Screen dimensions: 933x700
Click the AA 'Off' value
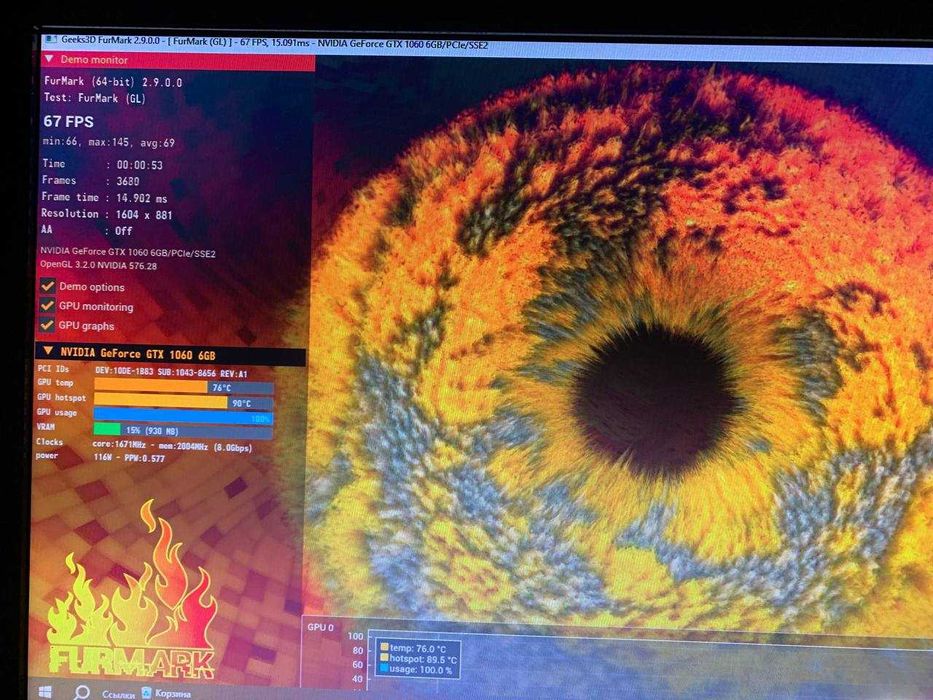(123, 231)
